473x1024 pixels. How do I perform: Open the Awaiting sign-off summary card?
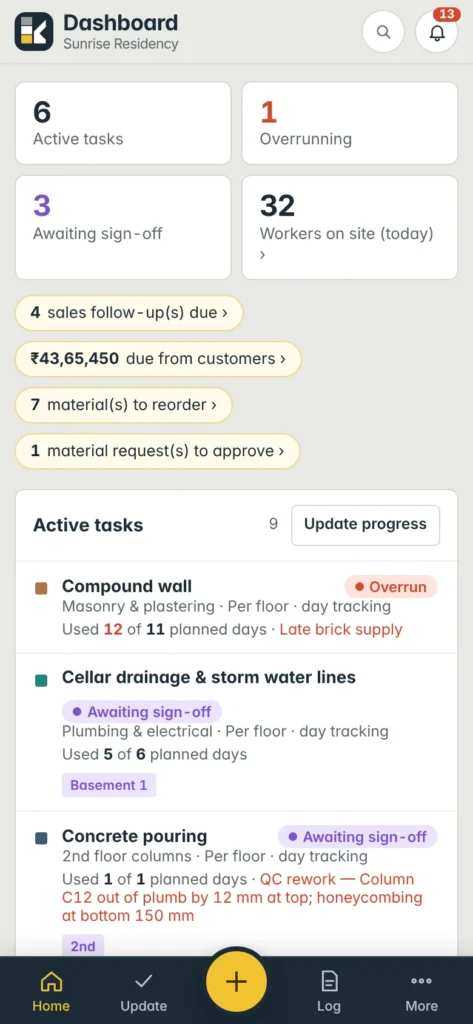click(x=123, y=227)
